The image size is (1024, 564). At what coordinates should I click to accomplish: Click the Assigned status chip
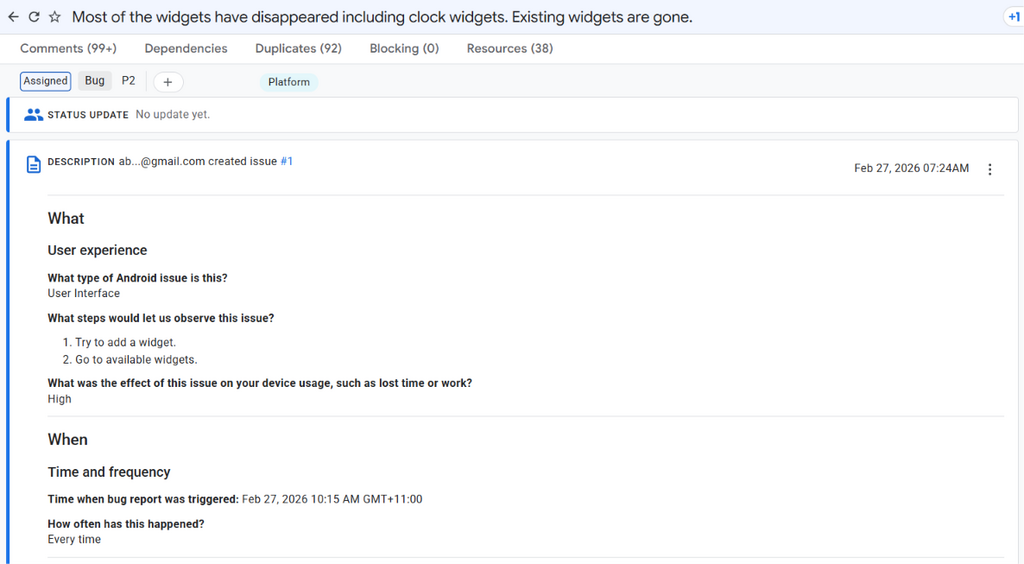click(46, 81)
